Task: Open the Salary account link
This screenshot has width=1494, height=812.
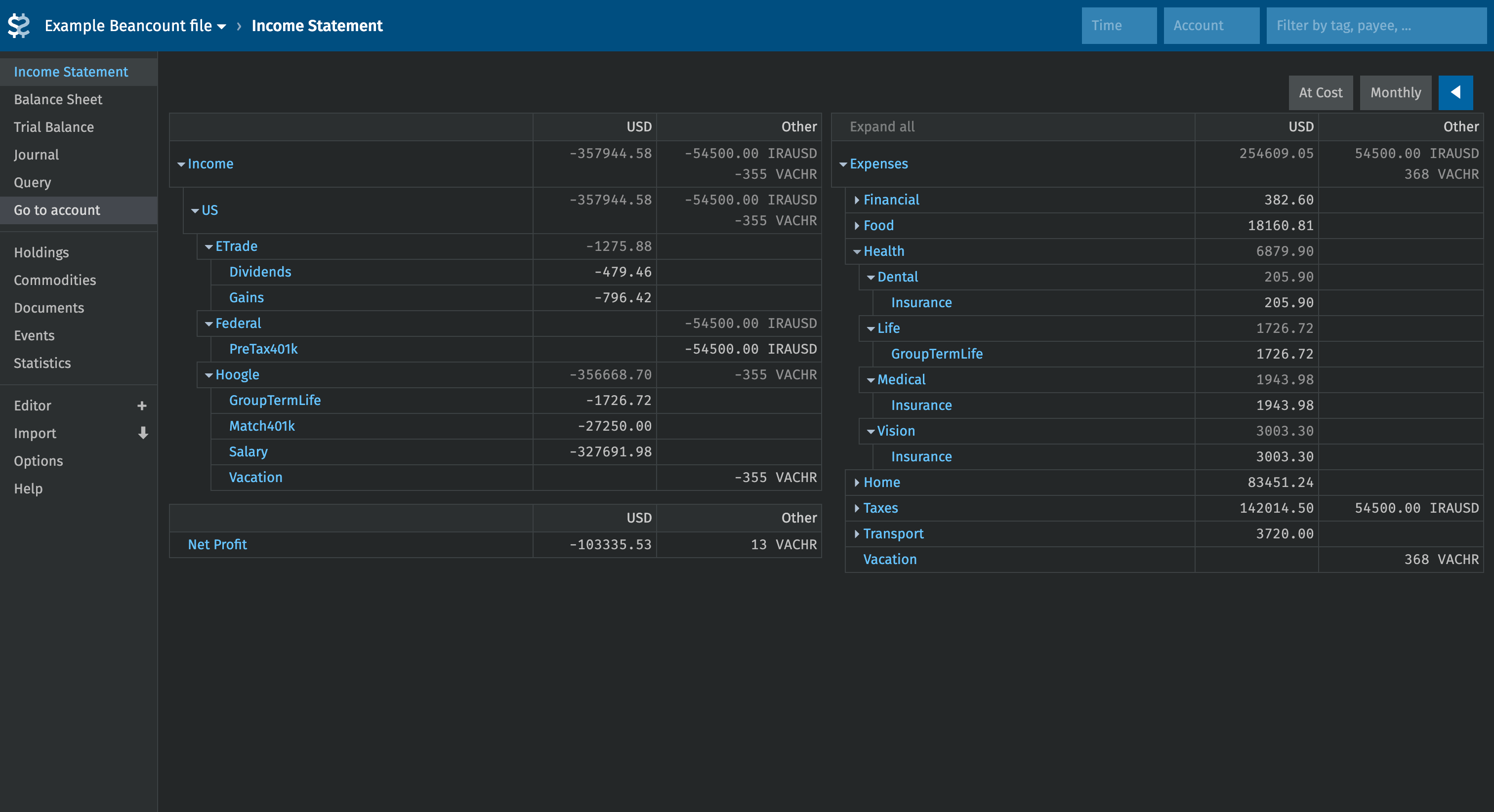Action: 248,452
